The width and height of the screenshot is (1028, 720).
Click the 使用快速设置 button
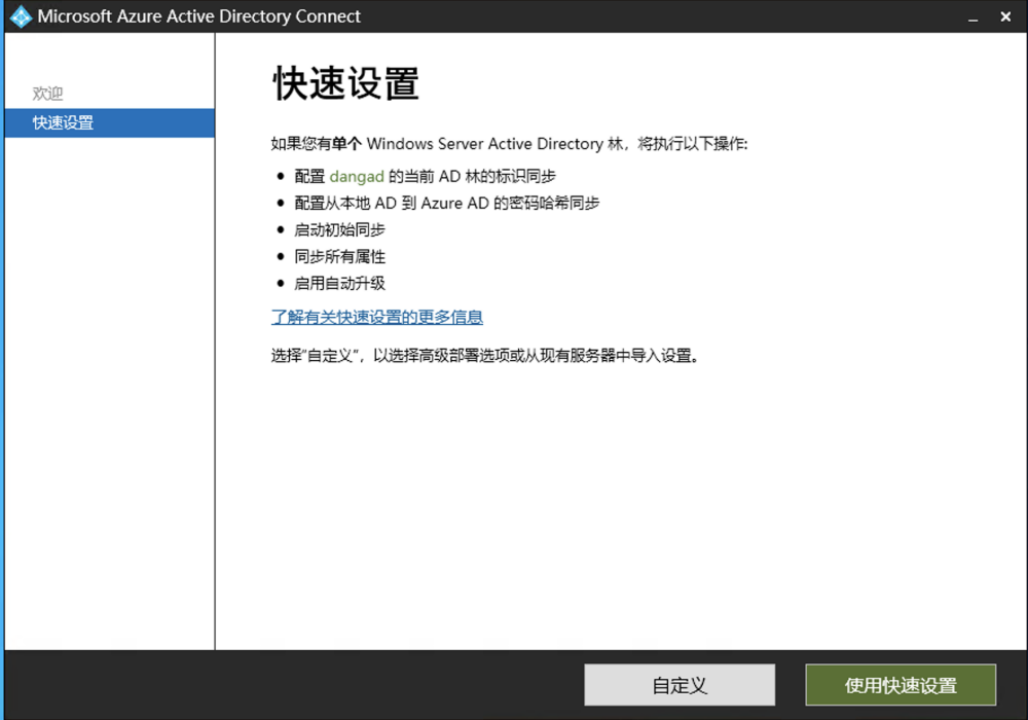[x=901, y=685]
